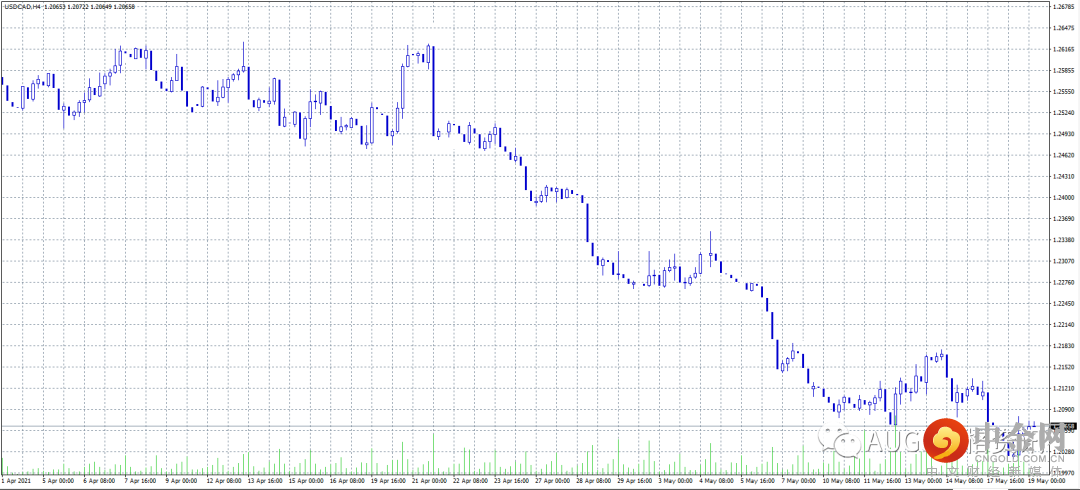Viewport: 1080px width, 490px height.
Task: Click the 1.20900 price axis label
Action: [x=1064, y=410]
